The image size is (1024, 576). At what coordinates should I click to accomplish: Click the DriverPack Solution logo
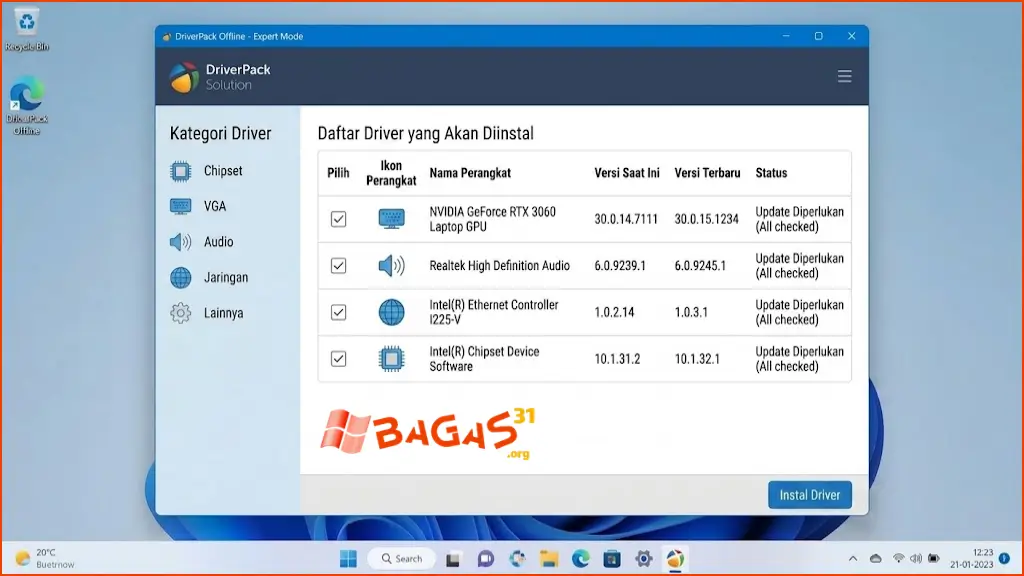(219, 77)
